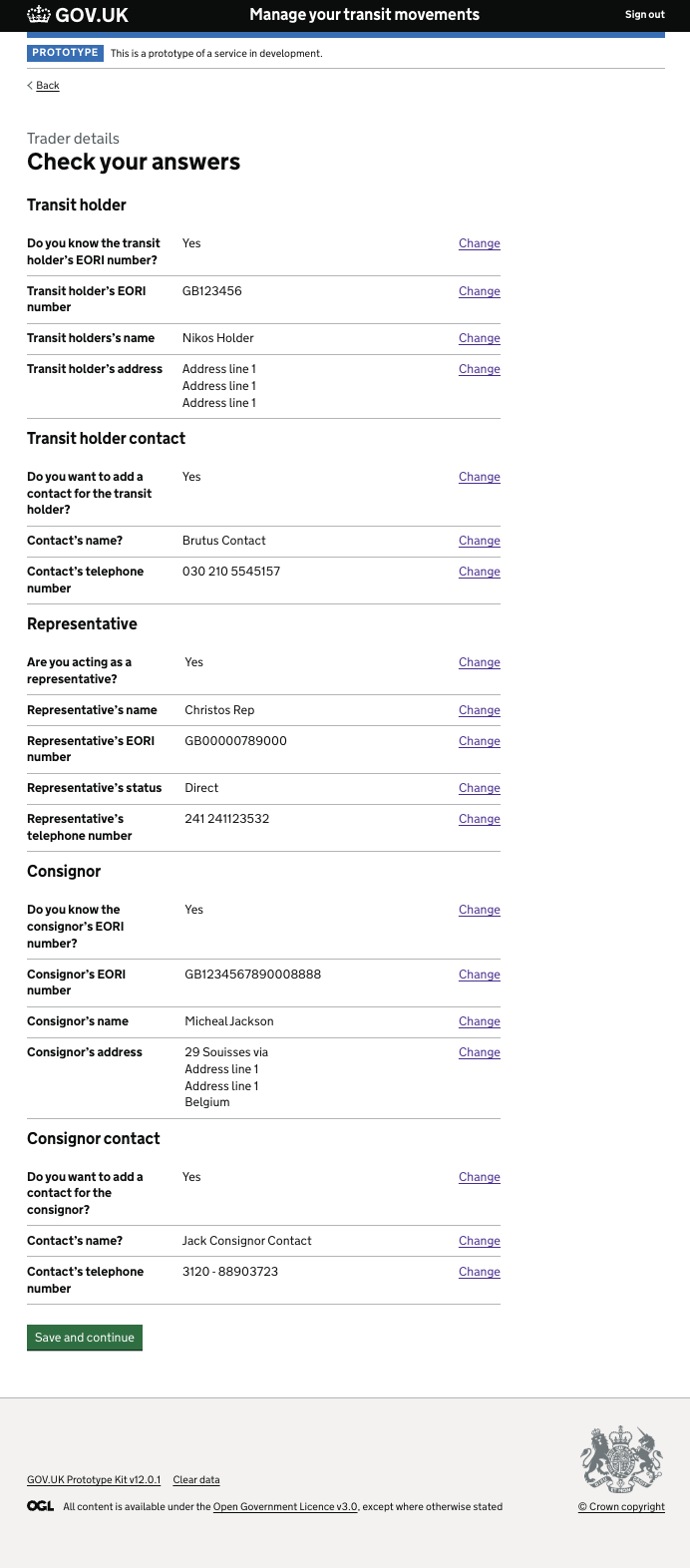
Task: Click the Back link
Action: click(47, 86)
